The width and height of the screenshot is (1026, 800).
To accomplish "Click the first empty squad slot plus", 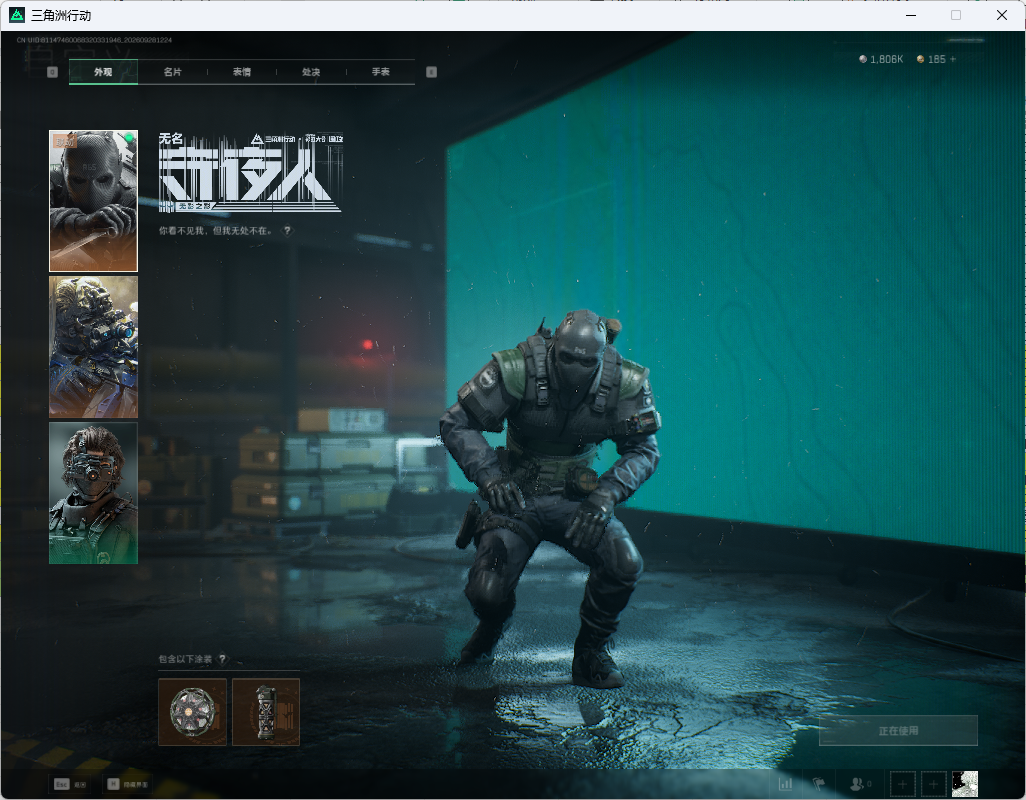I will point(902,784).
